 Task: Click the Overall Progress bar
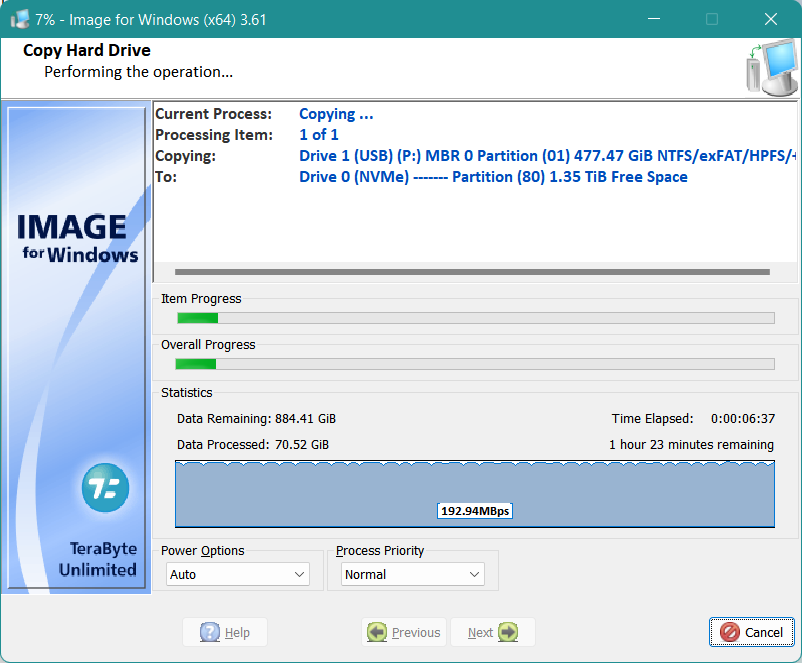pos(475,364)
